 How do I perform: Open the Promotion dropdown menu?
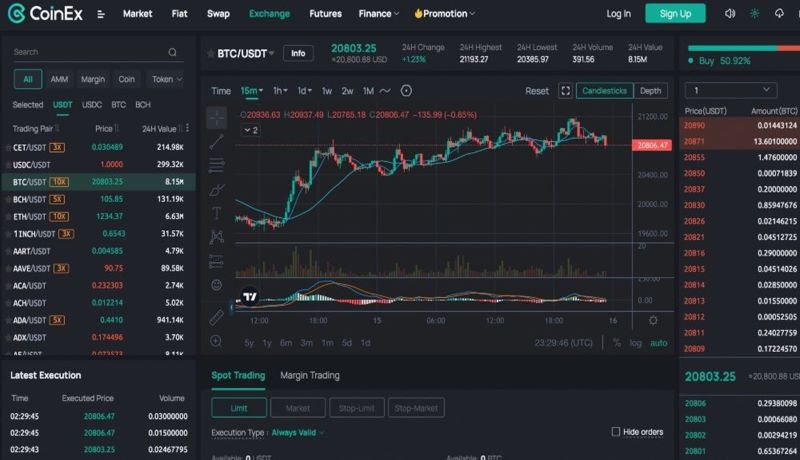tap(444, 14)
